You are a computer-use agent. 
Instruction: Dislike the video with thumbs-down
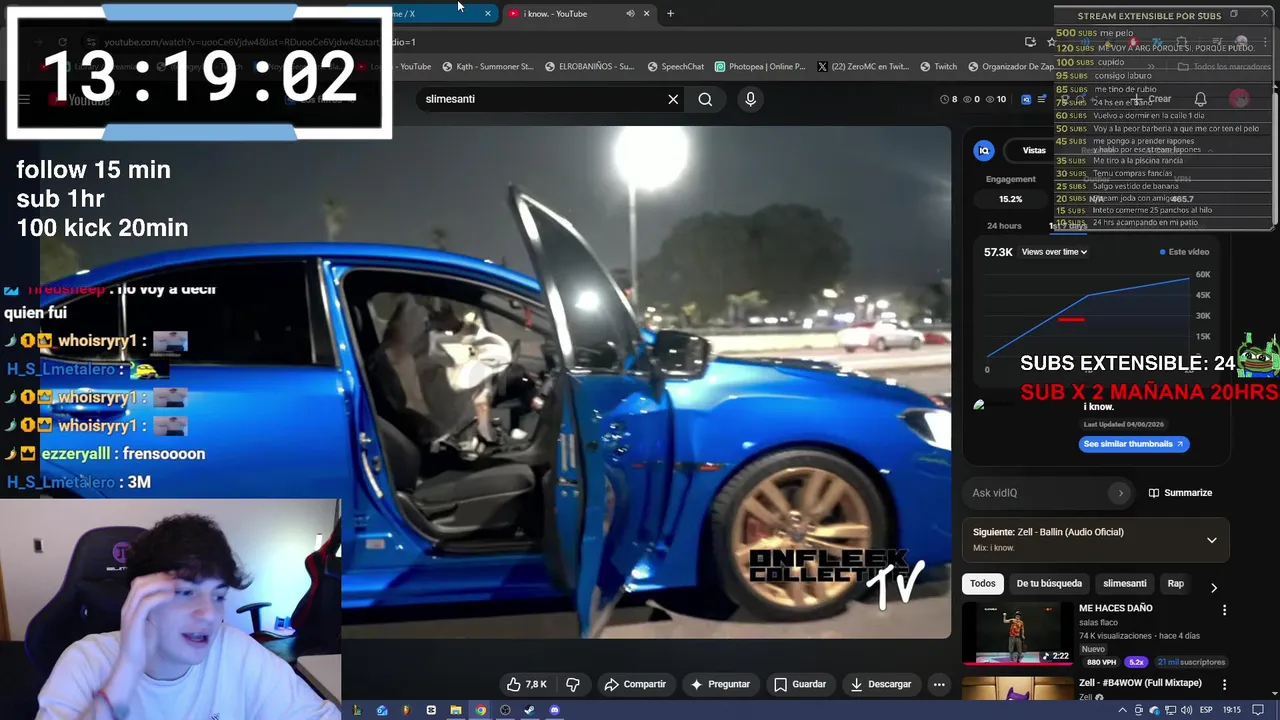[573, 684]
